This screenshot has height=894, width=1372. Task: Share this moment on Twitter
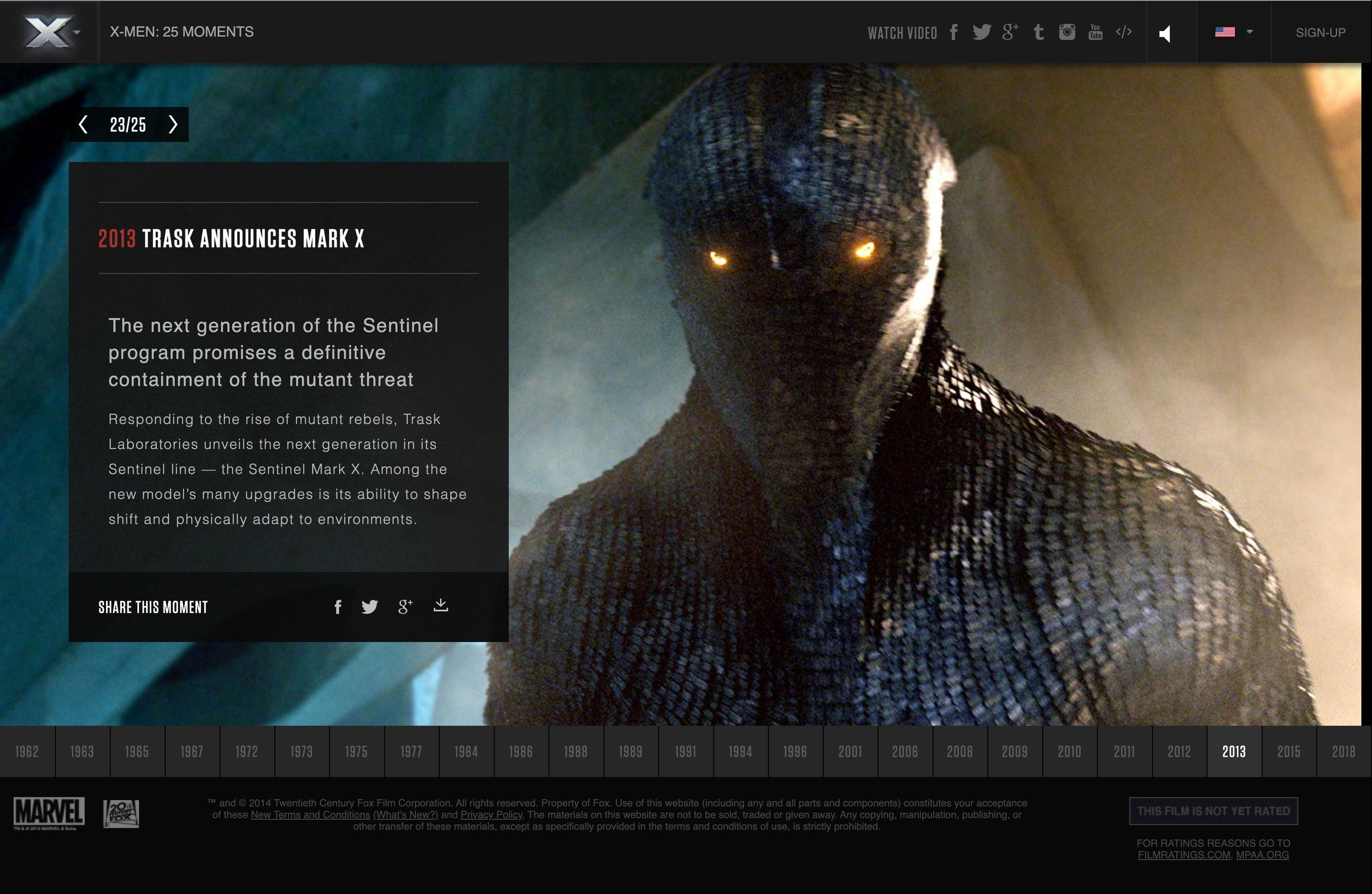point(369,606)
